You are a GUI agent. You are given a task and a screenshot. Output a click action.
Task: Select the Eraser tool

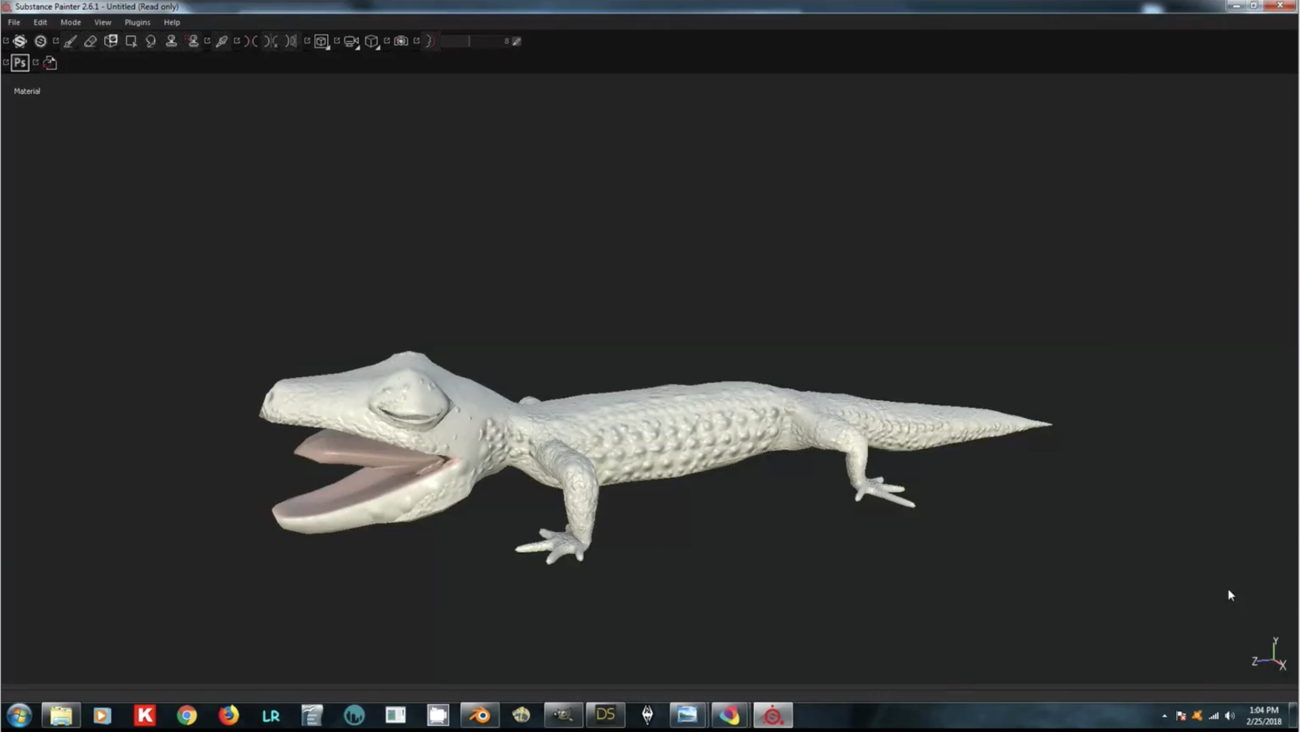90,41
